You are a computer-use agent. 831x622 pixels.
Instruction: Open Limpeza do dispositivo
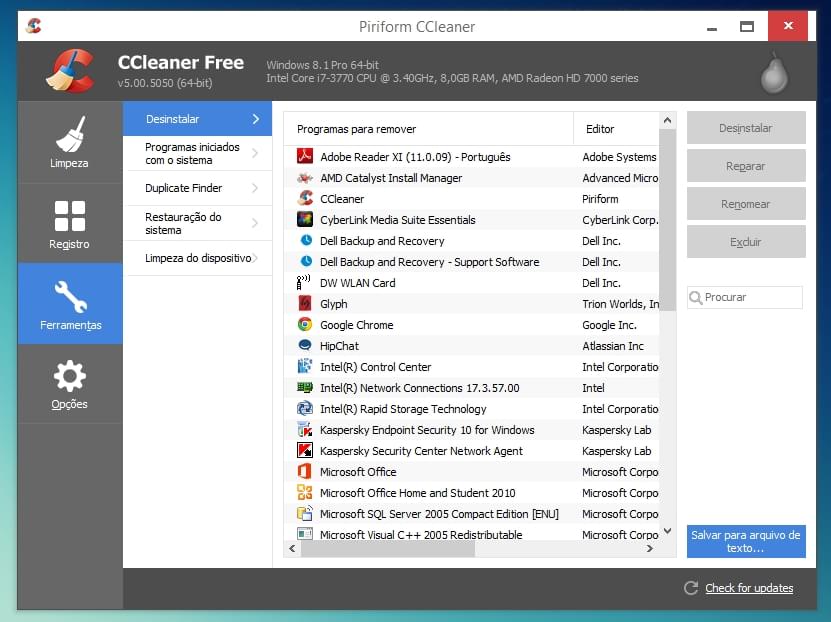click(197, 258)
